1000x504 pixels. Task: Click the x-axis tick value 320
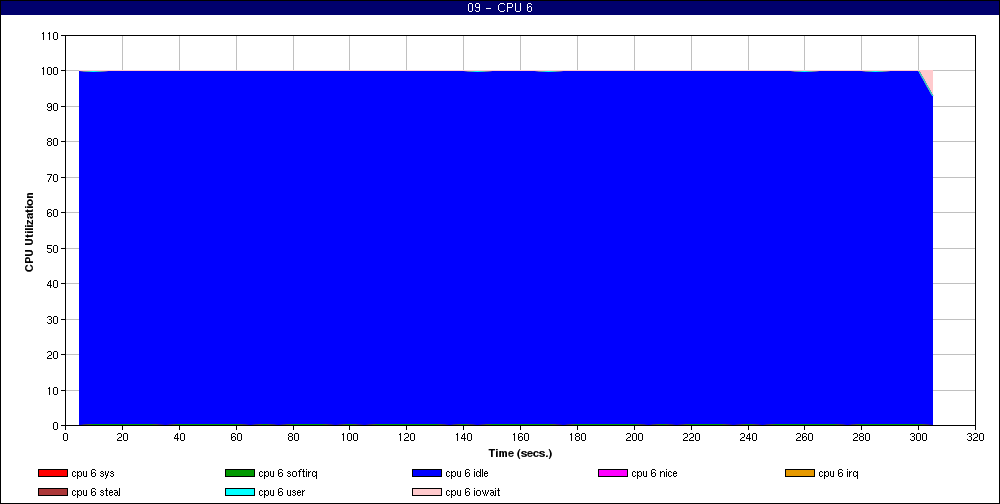(975, 438)
